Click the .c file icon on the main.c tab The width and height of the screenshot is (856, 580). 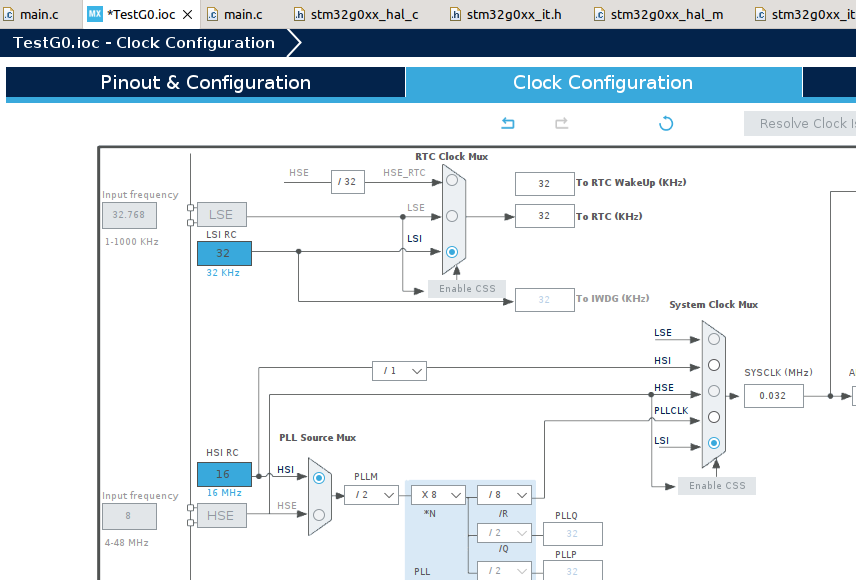[8, 14]
